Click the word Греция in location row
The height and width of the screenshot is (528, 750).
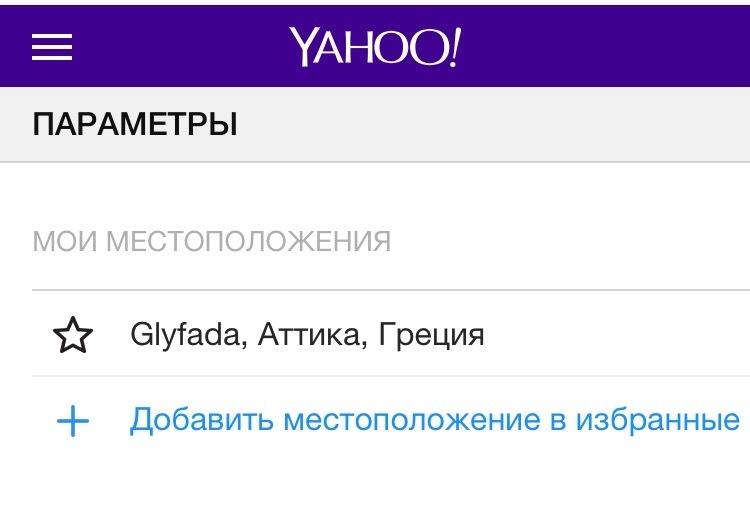(x=434, y=335)
